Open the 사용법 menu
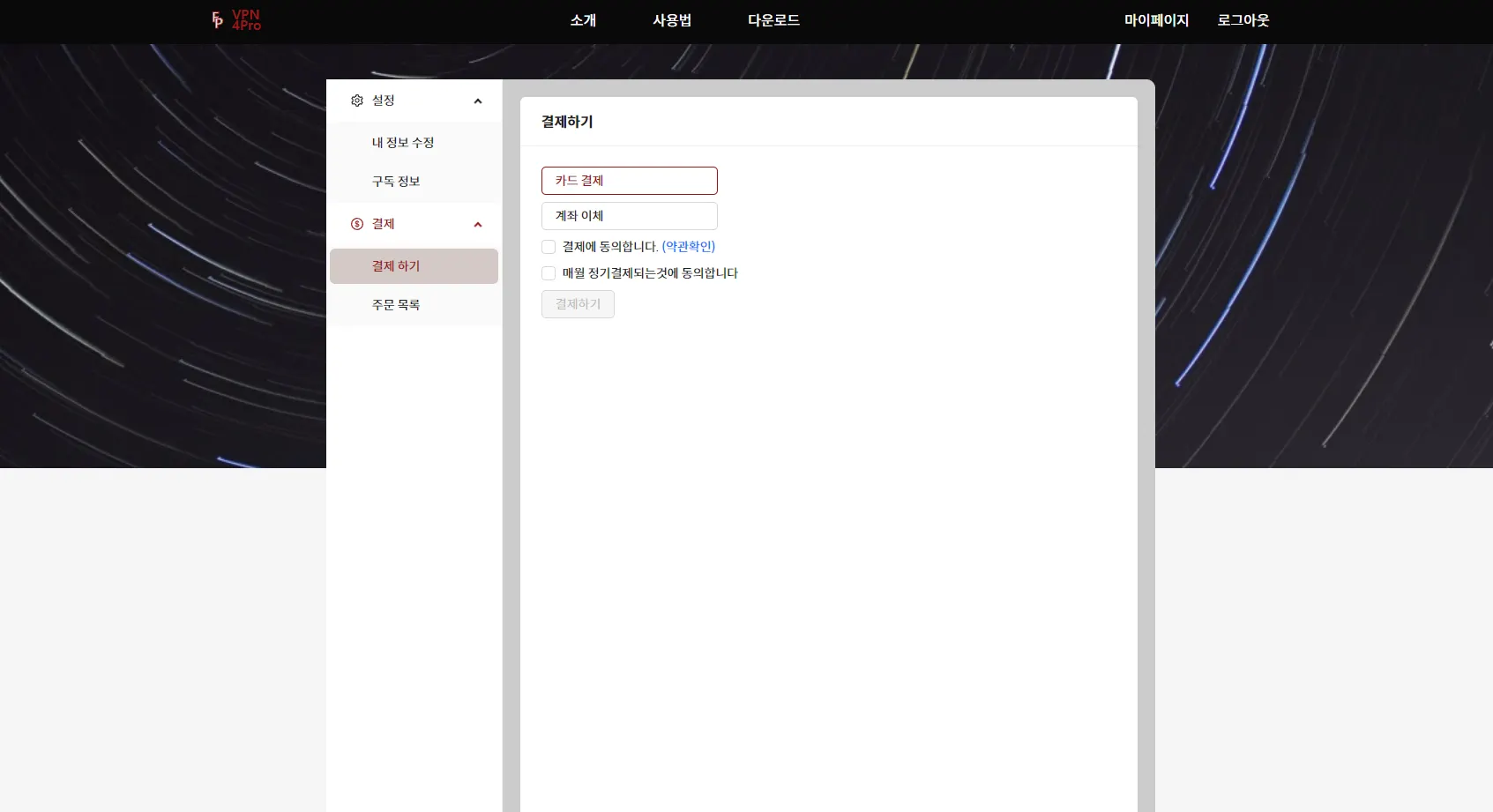 coord(672,20)
